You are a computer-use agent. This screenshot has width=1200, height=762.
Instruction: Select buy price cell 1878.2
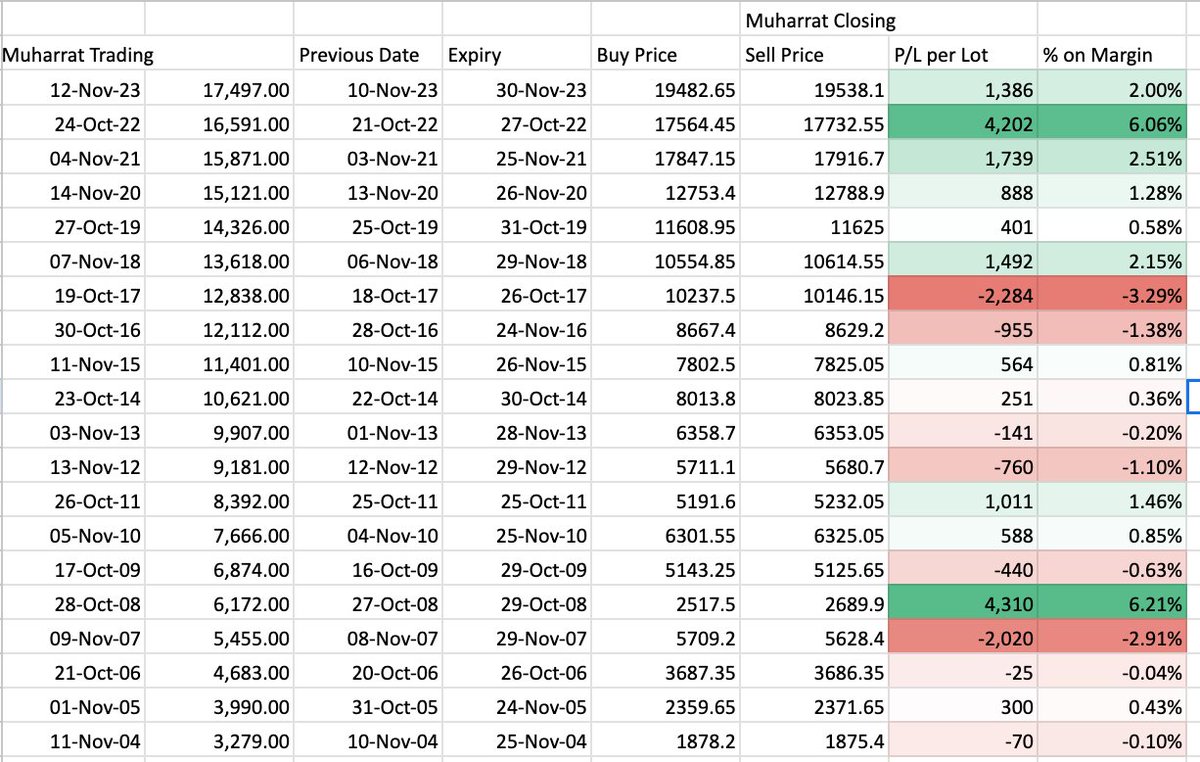coord(665,739)
